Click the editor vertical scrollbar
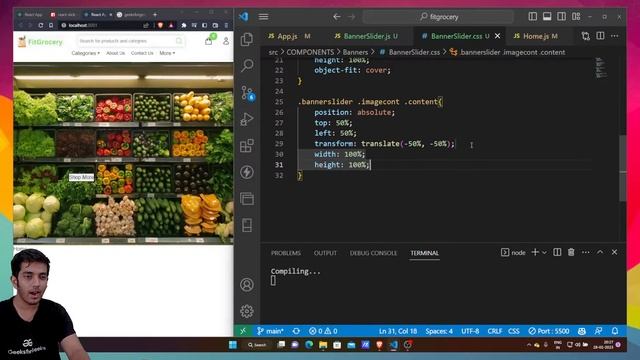The image size is (640, 360). pos(622,167)
